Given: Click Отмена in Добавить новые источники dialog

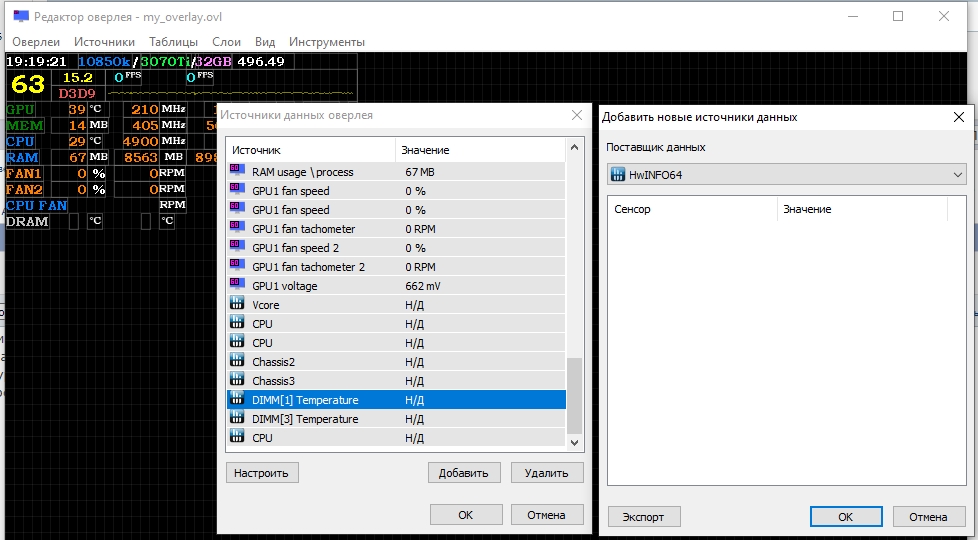Looking at the screenshot, I should [x=929, y=517].
